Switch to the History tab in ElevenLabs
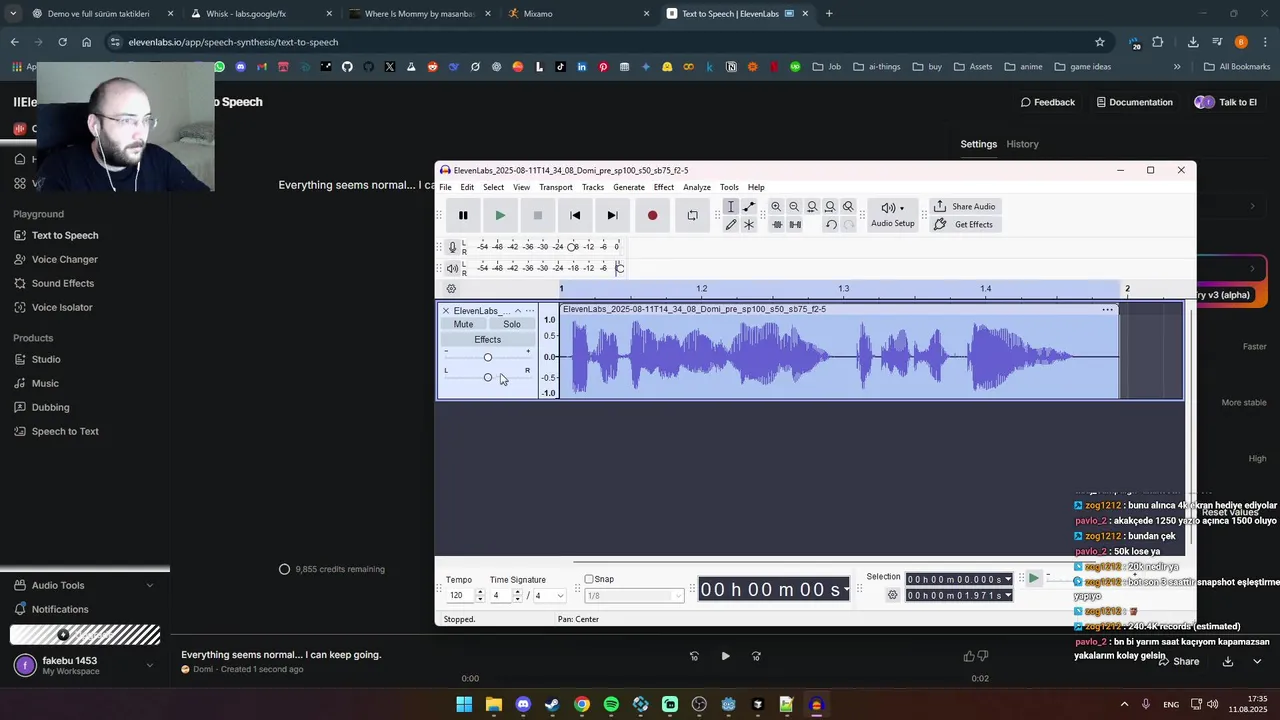The height and width of the screenshot is (720, 1280). click(x=1022, y=144)
